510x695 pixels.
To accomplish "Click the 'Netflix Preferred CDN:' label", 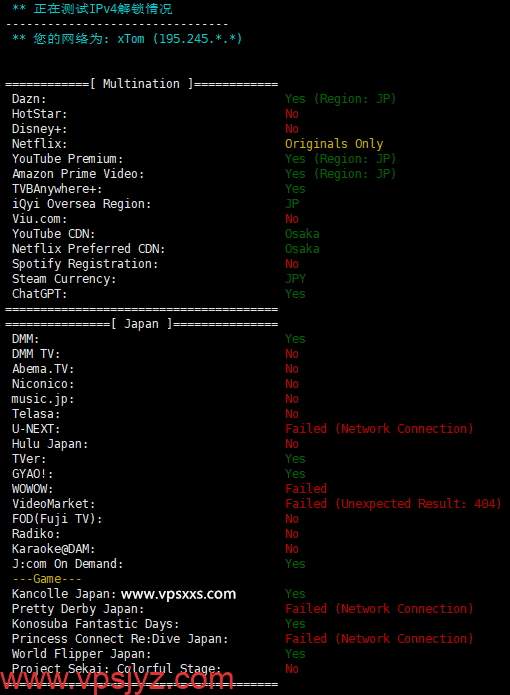I will click(89, 249).
